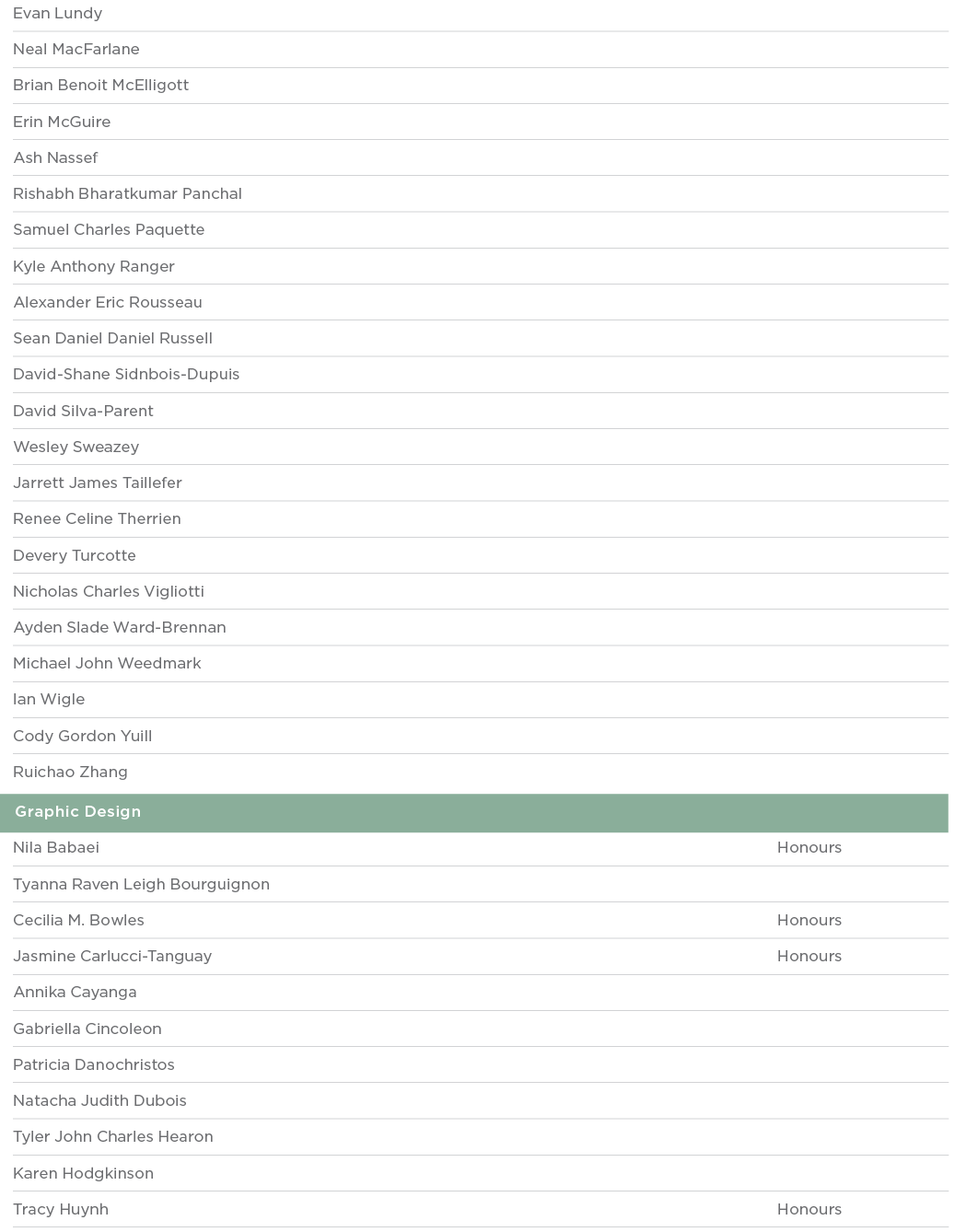Click on Ayden Slade Ward-Brennan

120,628
